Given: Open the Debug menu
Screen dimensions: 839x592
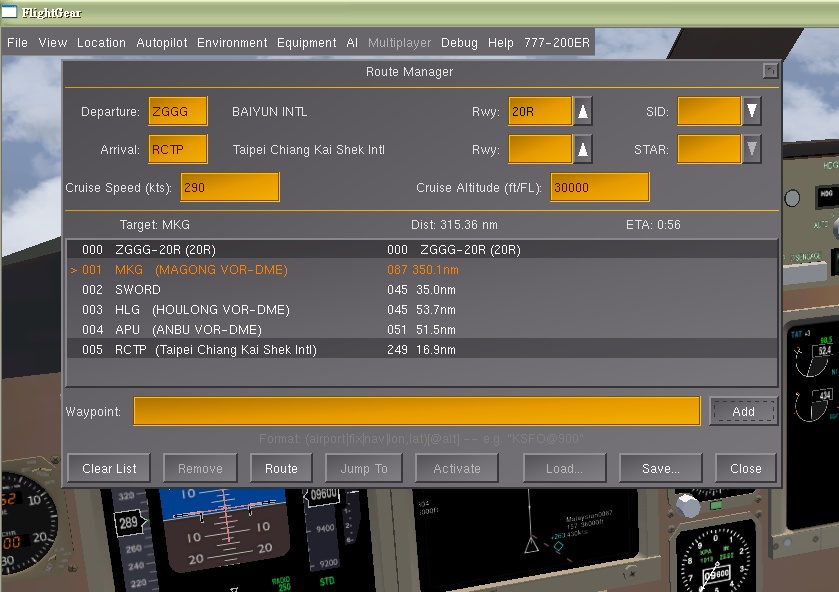Looking at the screenshot, I should [x=459, y=43].
